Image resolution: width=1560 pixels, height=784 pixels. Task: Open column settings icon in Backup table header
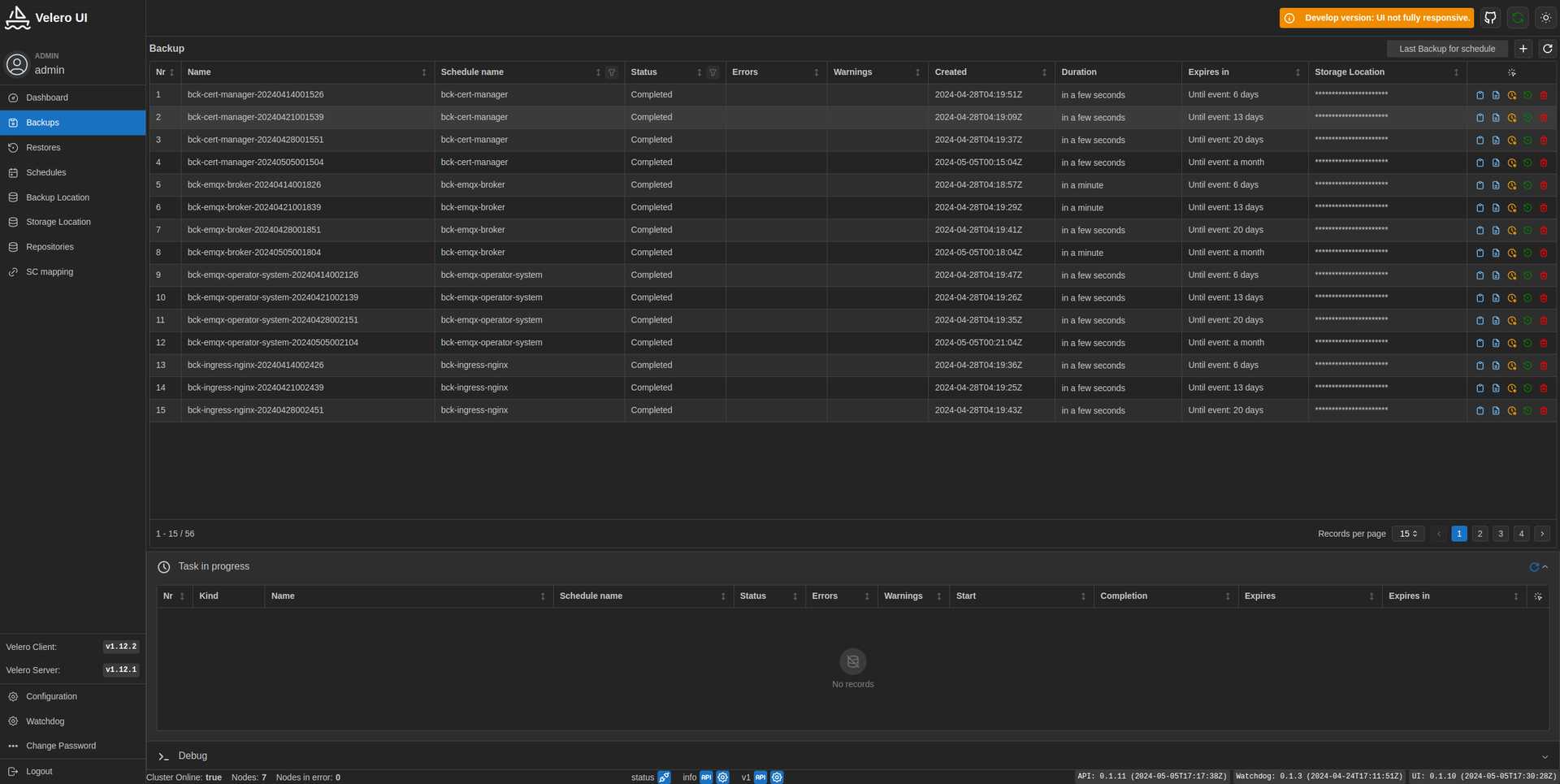pos(1511,72)
